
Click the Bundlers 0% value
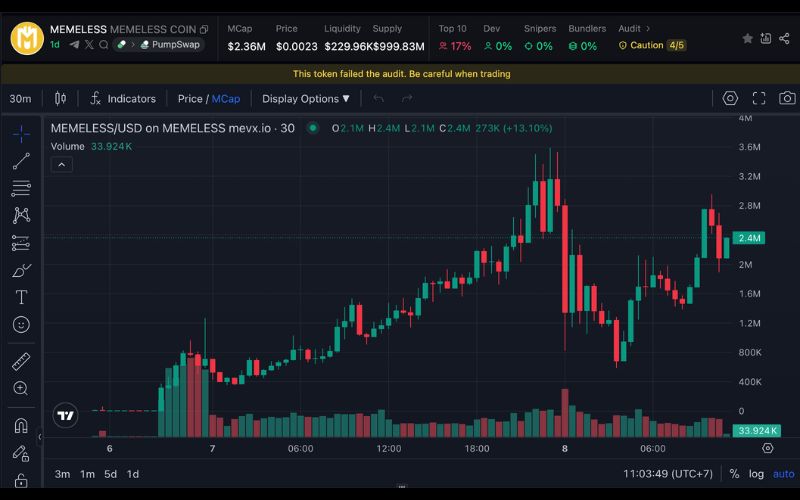(x=583, y=46)
